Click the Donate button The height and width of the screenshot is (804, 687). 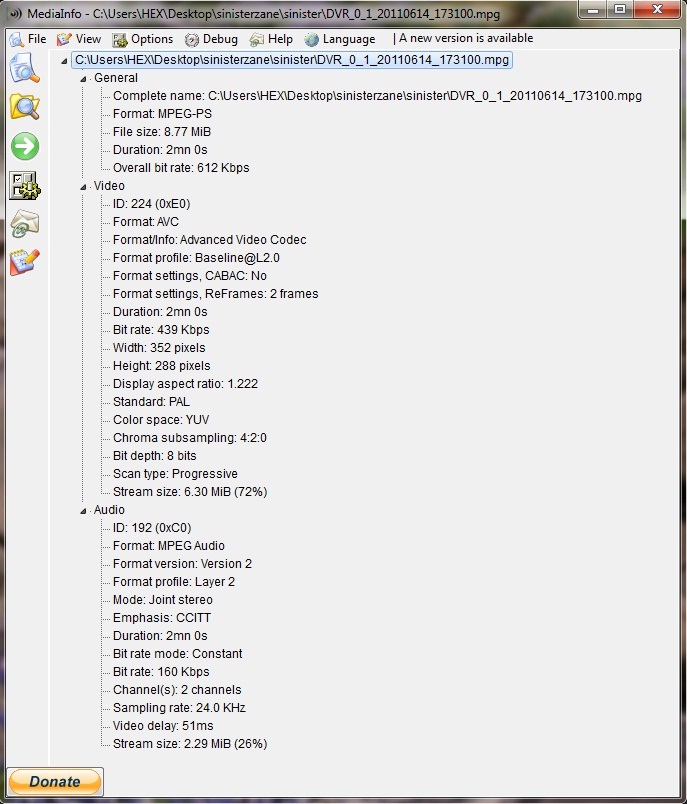tap(55, 781)
